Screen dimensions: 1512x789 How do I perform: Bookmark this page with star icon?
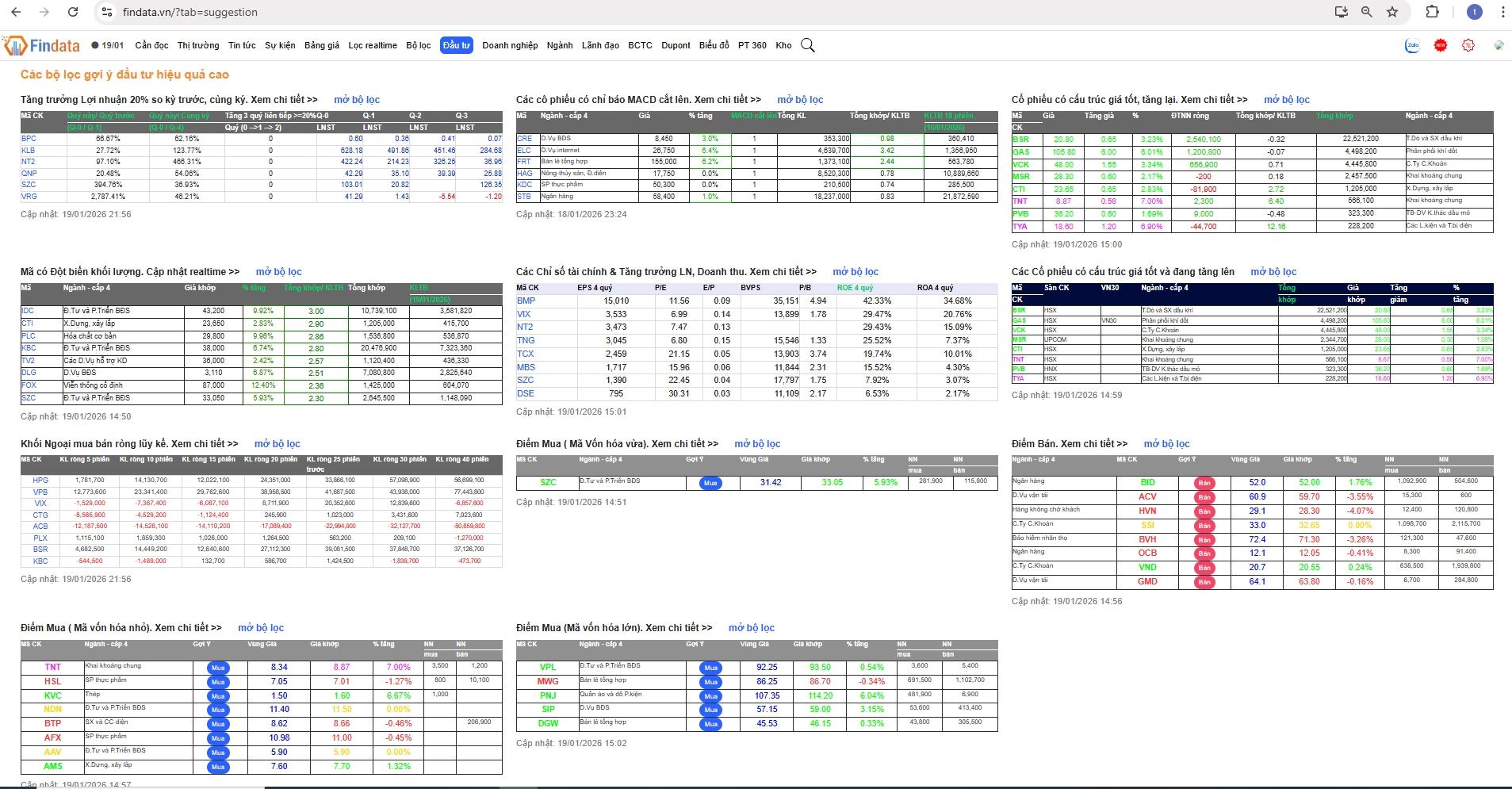pos(1392,12)
